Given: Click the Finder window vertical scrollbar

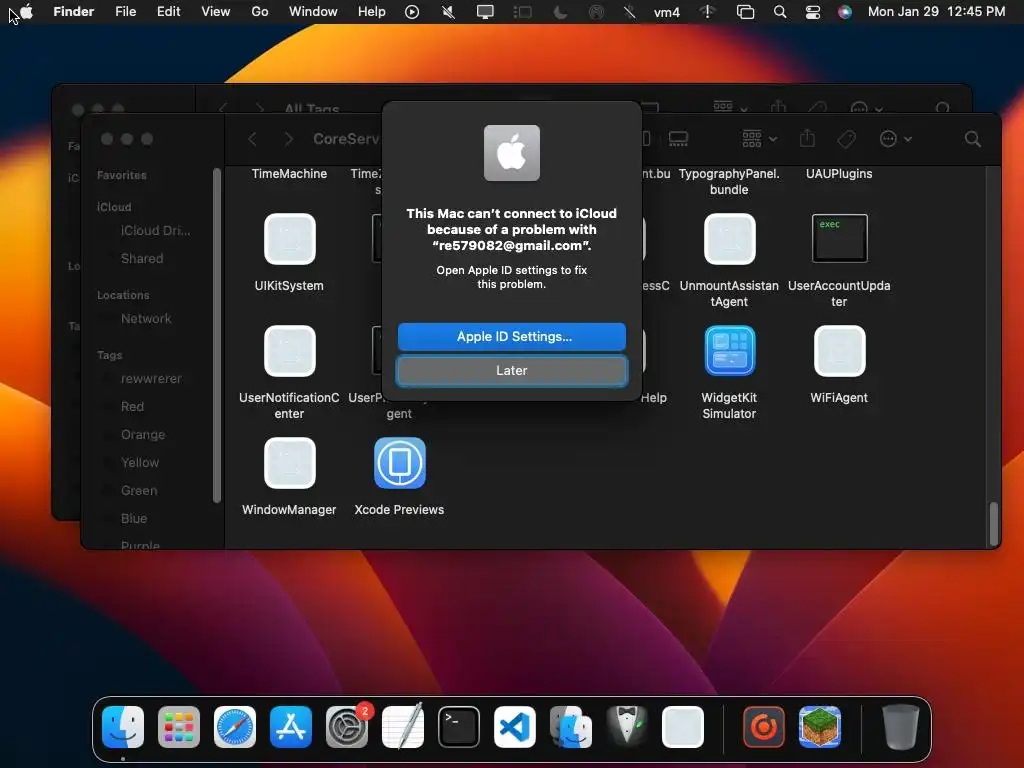Looking at the screenshot, I should coord(993,524).
